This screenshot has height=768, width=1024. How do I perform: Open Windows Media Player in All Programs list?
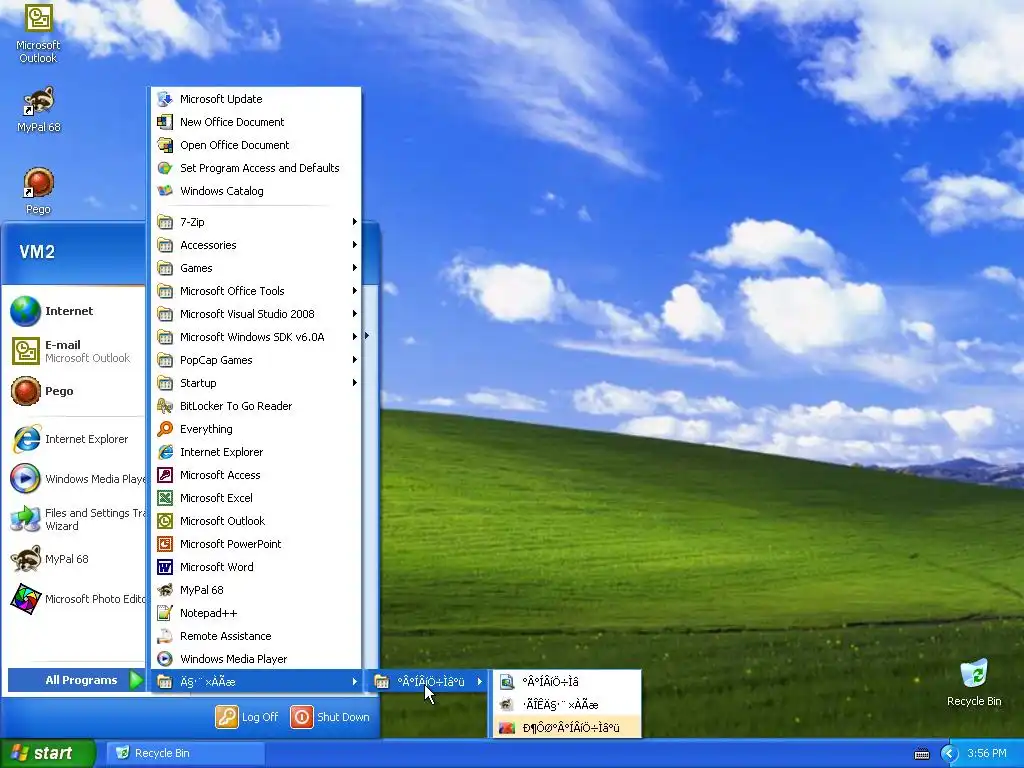[x=256, y=659]
